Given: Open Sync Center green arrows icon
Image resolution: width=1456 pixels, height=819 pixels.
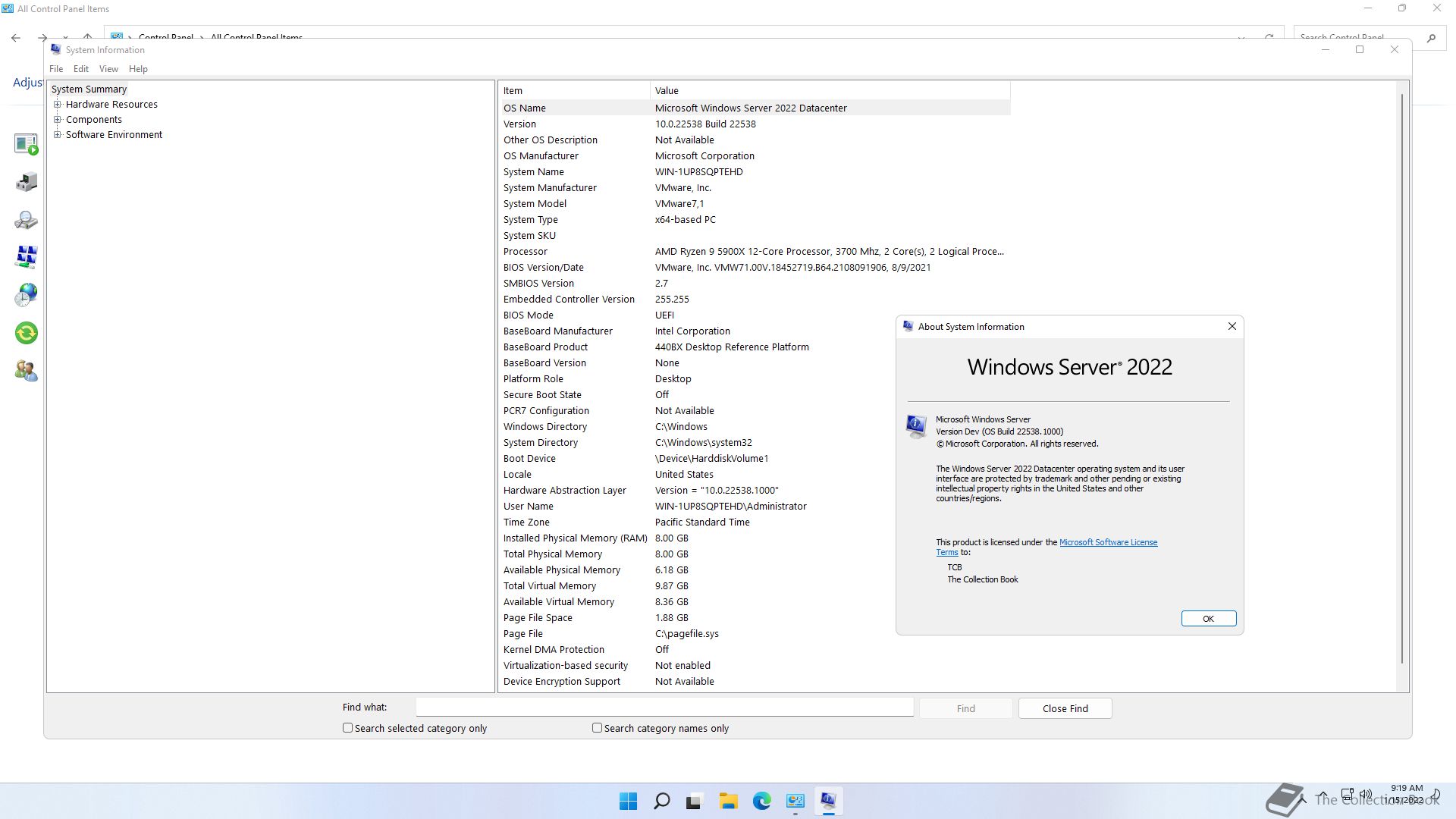Looking at the screenshot, I should [x=26, y=333].
